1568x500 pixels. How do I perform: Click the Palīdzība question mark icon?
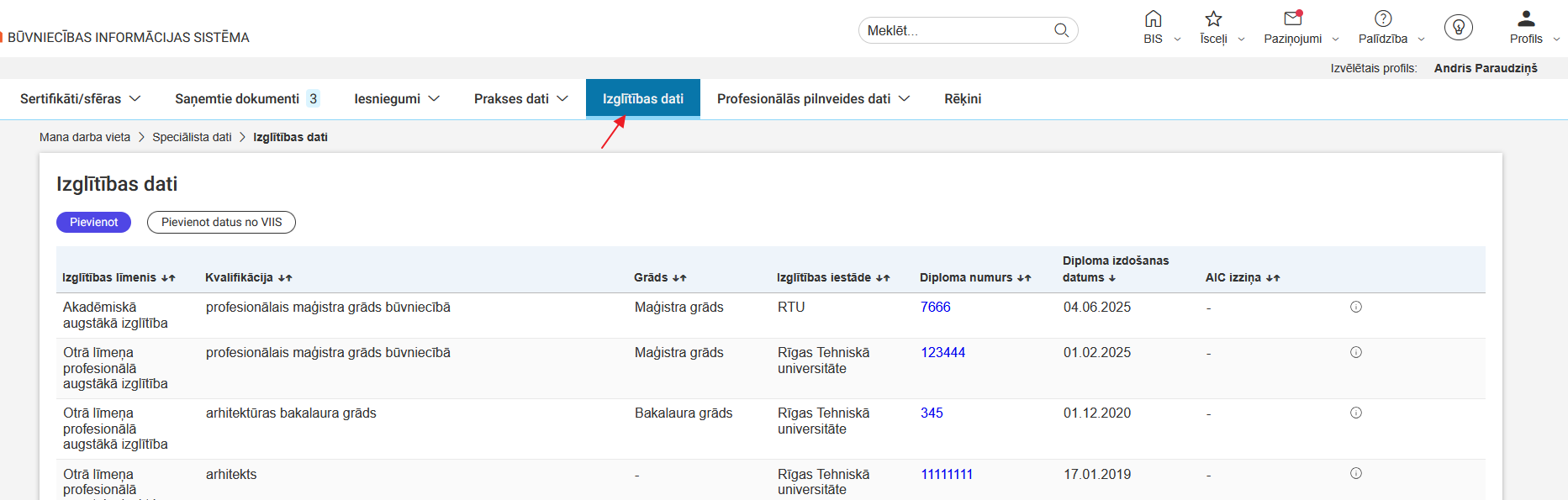tap(1383, 18)
